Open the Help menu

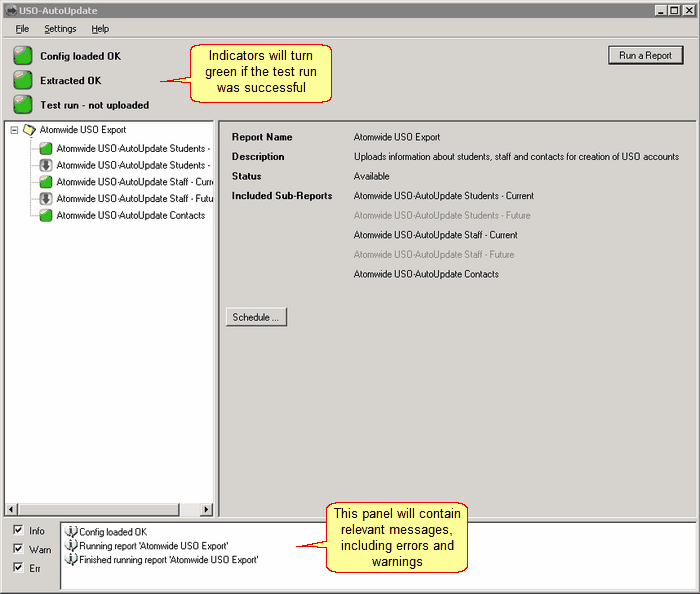pos(100,29)
